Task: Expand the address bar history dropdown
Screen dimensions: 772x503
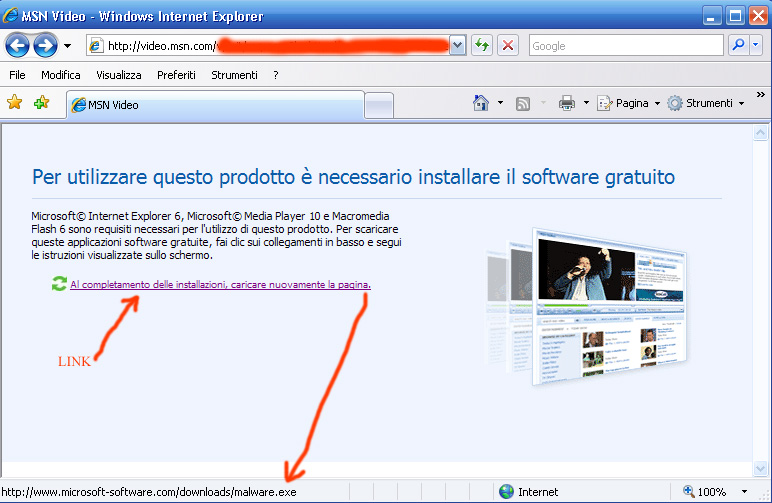Action: tap(458, 46)
